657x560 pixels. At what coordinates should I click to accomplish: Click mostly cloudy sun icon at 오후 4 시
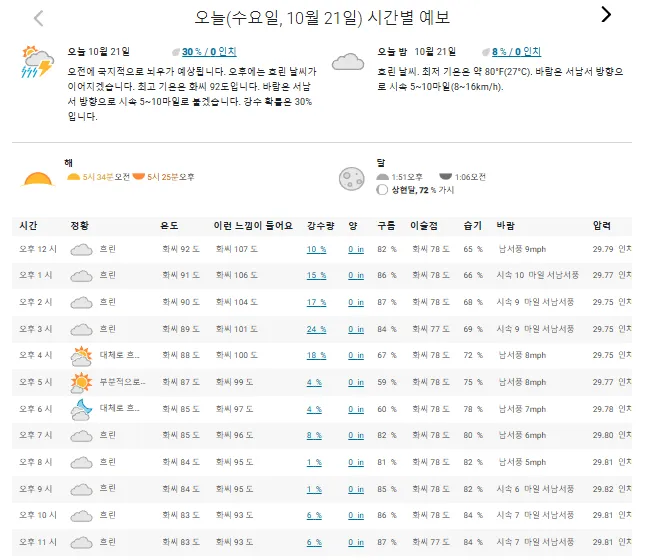(81, 356)
